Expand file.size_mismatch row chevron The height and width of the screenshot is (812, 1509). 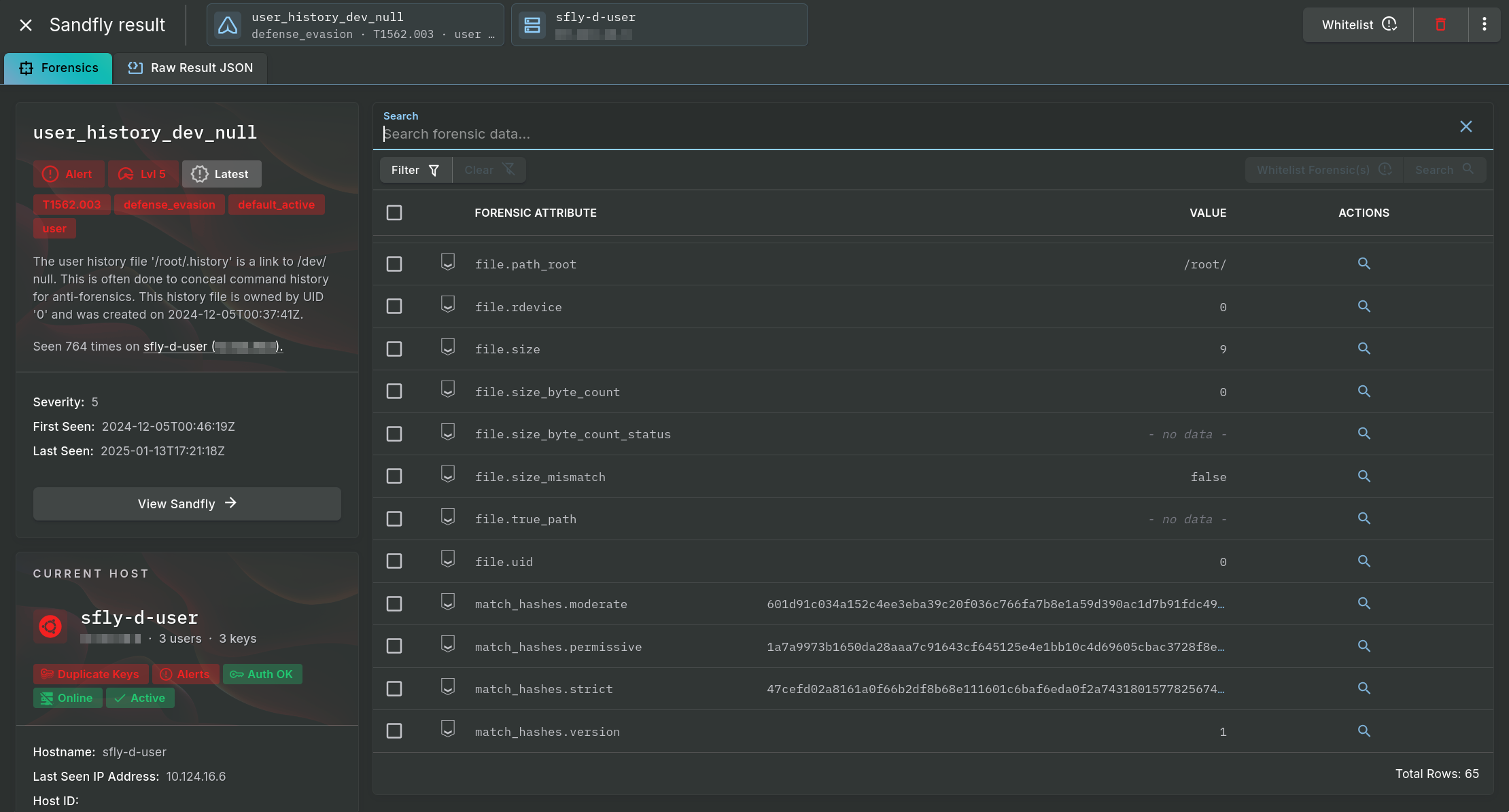point(447,474)
